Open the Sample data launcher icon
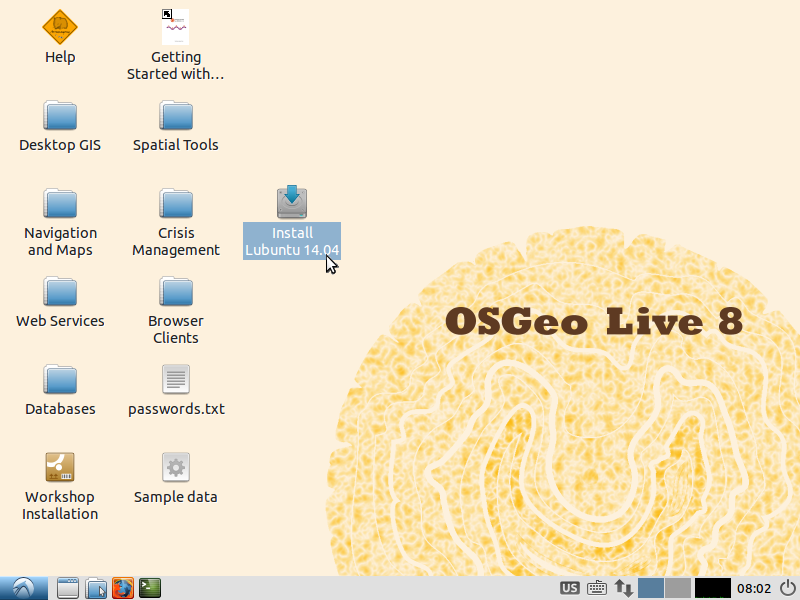Viewport: 800px width, 600px height. click(x=176, y=467)
